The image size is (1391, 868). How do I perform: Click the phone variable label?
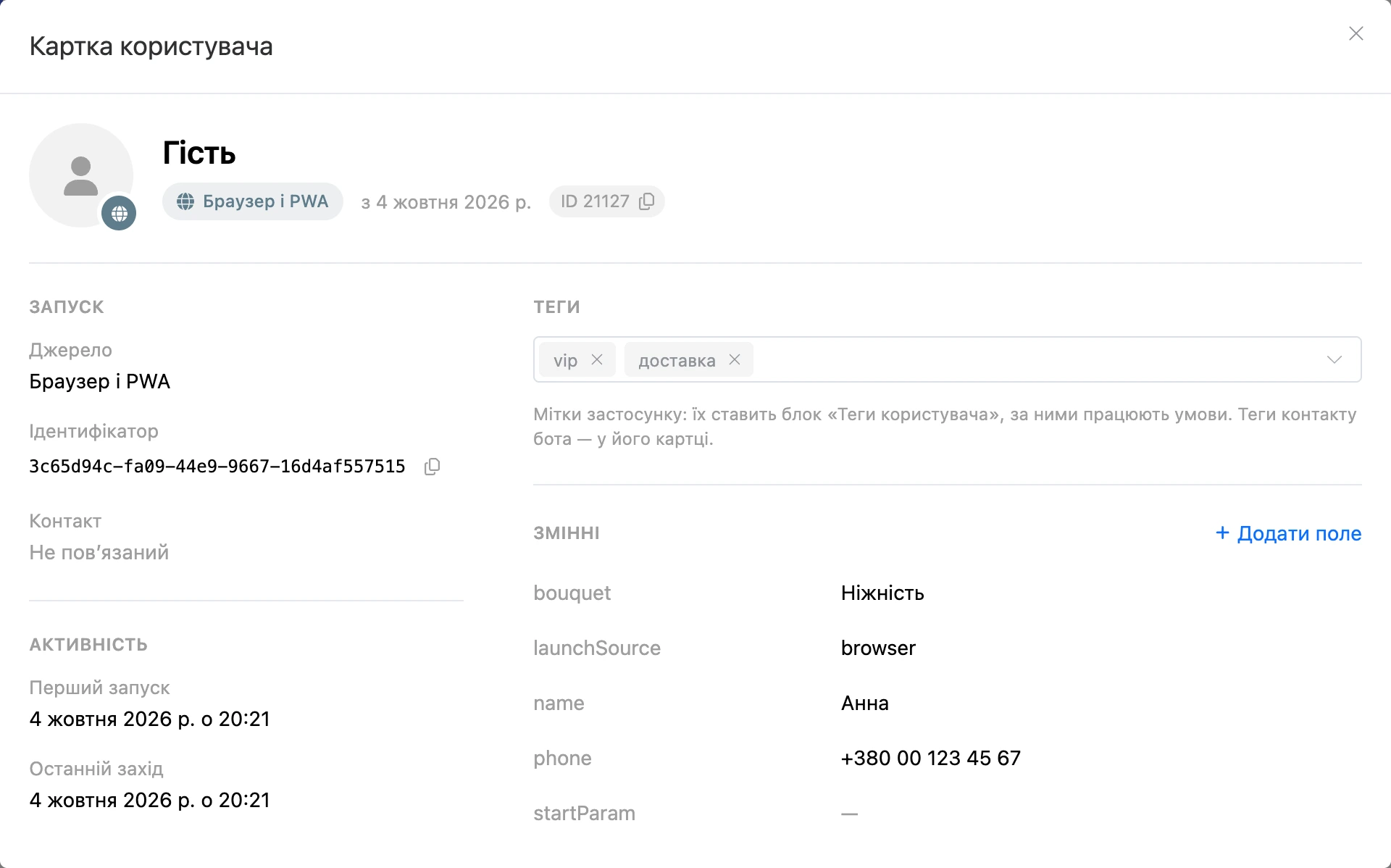(x=562, y=758)
